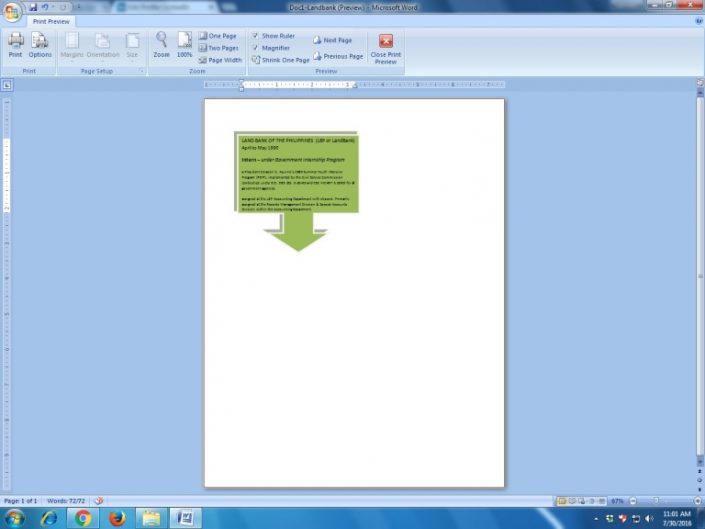Open Microsoft Office Word Help icon

699,21
